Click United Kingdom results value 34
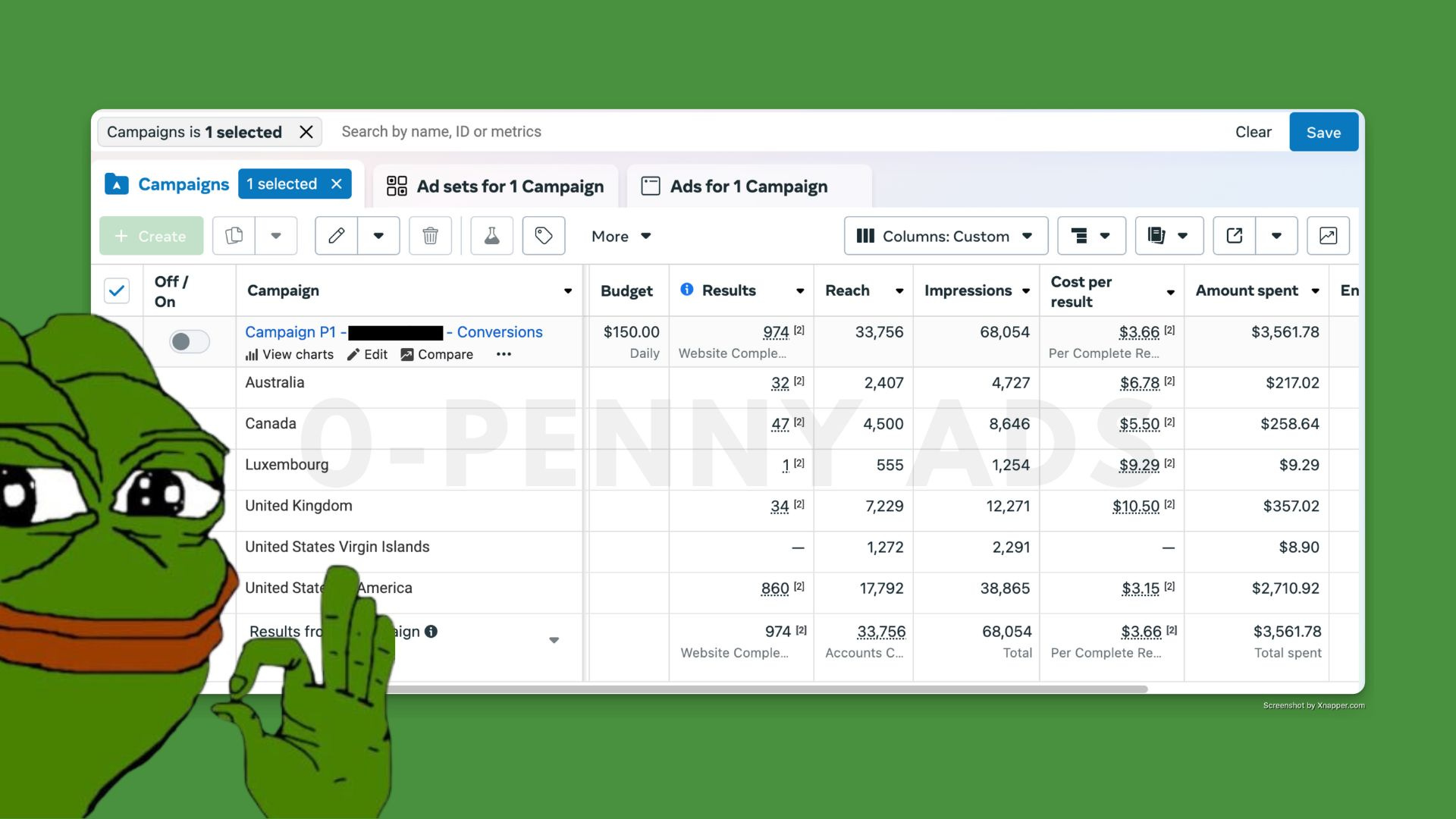Viewport: 1456px width, 819px height. click(x=780, y=506)
